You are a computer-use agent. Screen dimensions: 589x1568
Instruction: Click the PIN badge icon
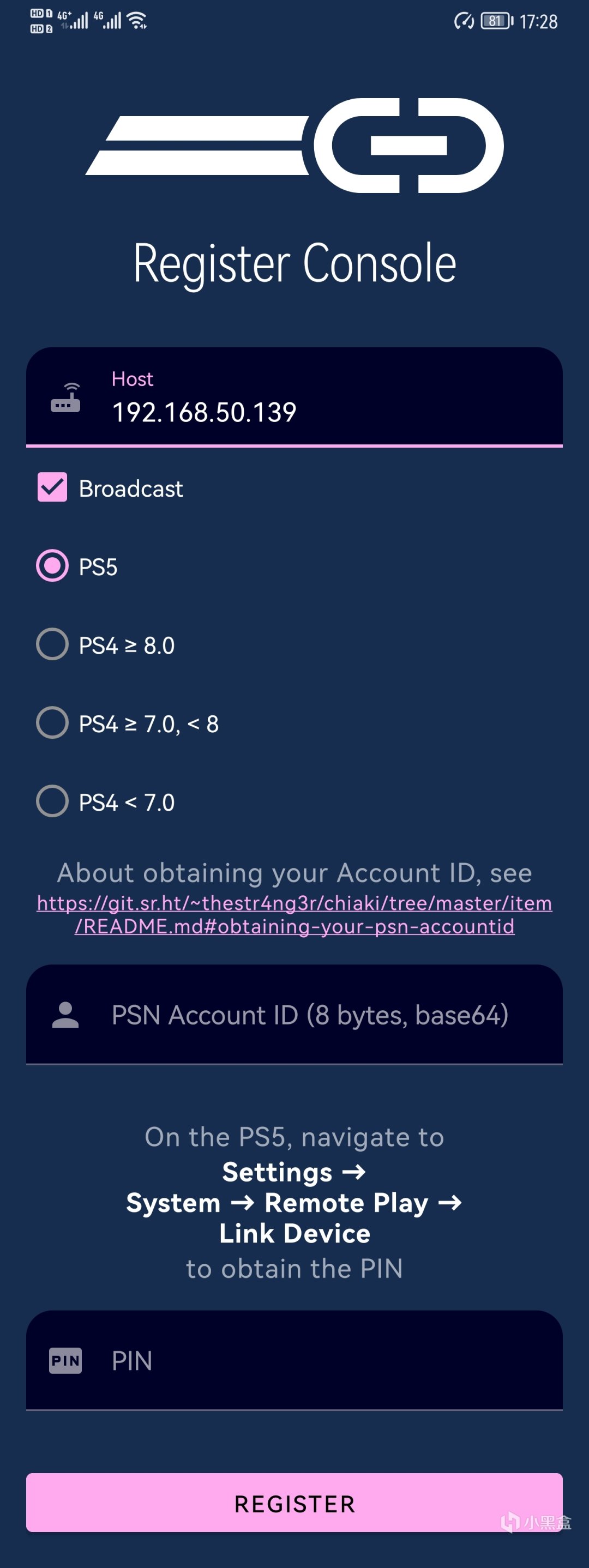coord(66,1360)
